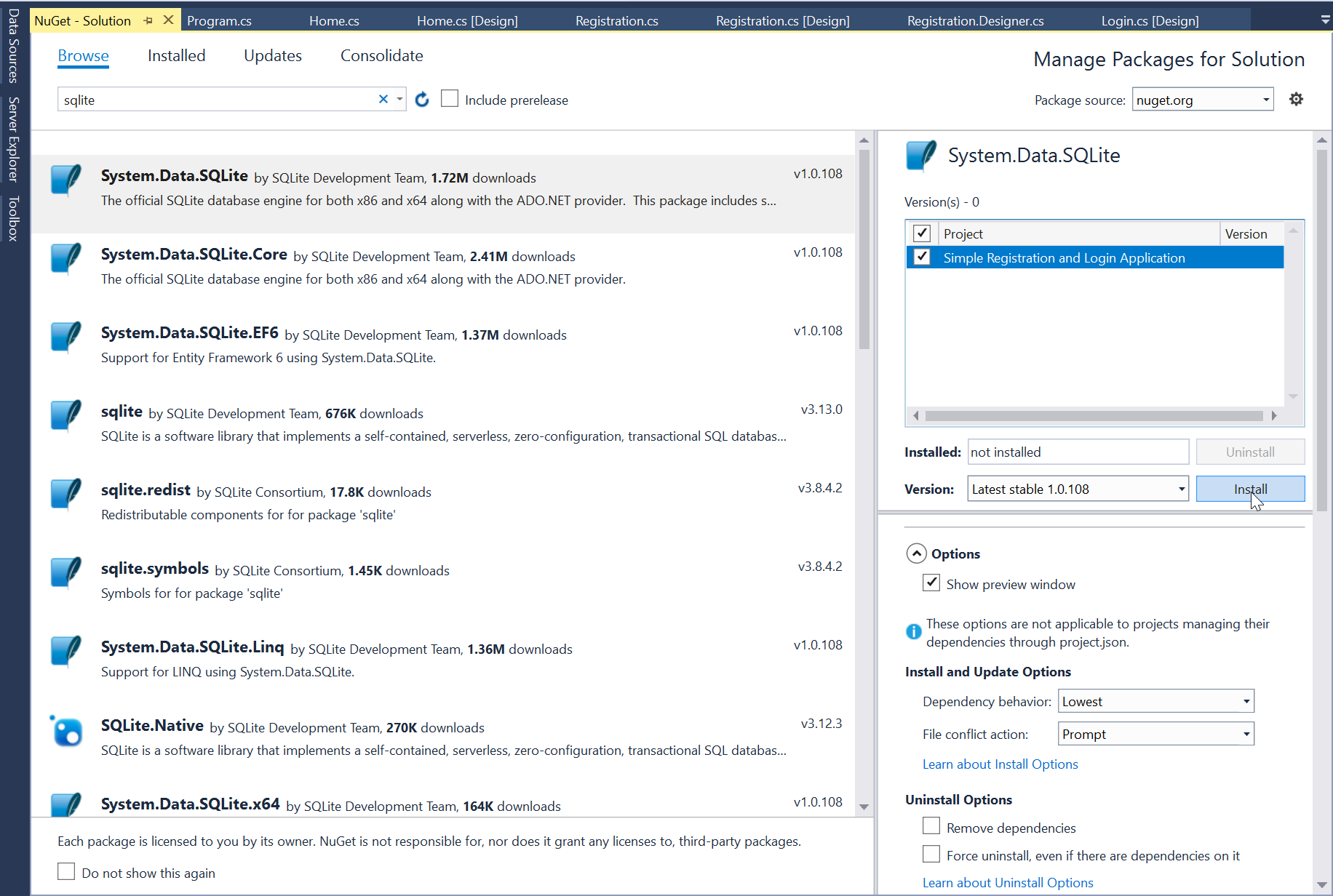Click the sqlite.symbols package icon
This screenshot has height=896, width=1333.
click(66, 572)
